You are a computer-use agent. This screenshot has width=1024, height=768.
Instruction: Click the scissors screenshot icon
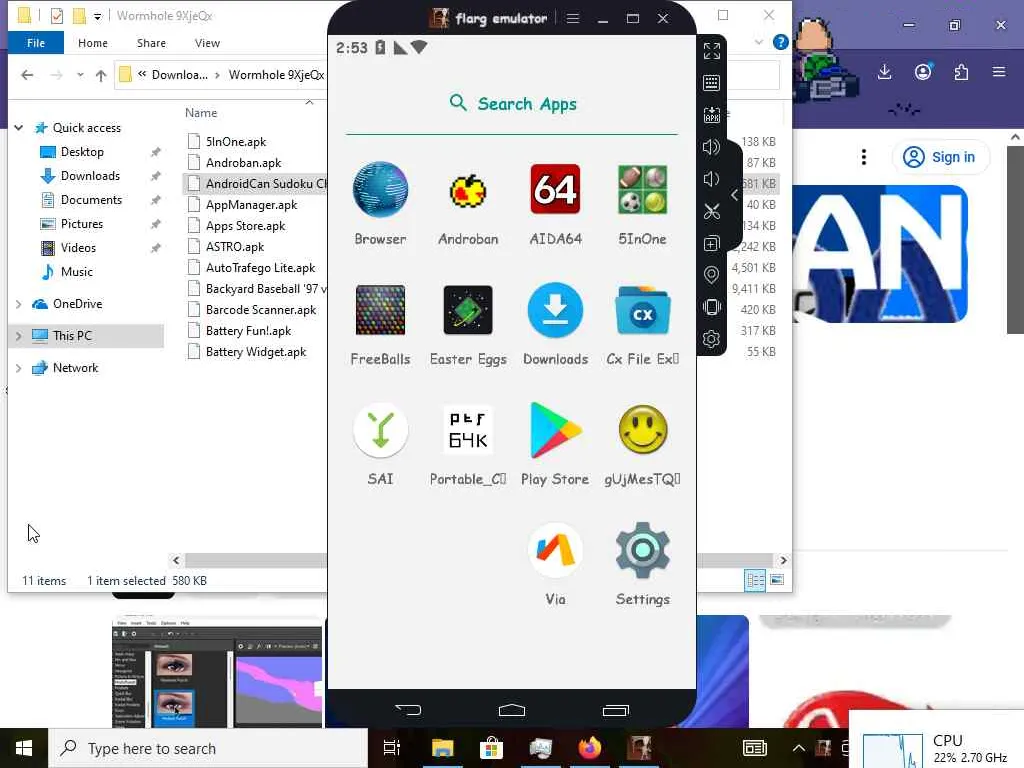pyautogui.click(x=711, y=211)
